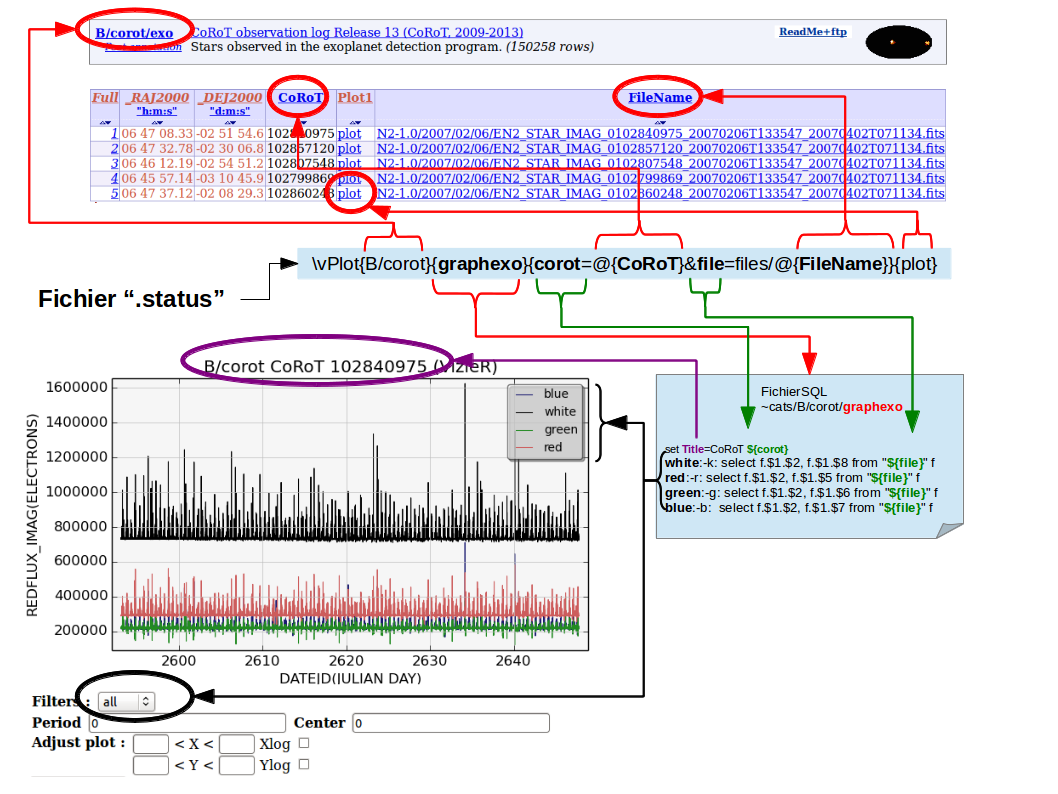Enable the Ylog checkbox
The height and width of the screenshot is (794, 1058).
pos(304,764)
